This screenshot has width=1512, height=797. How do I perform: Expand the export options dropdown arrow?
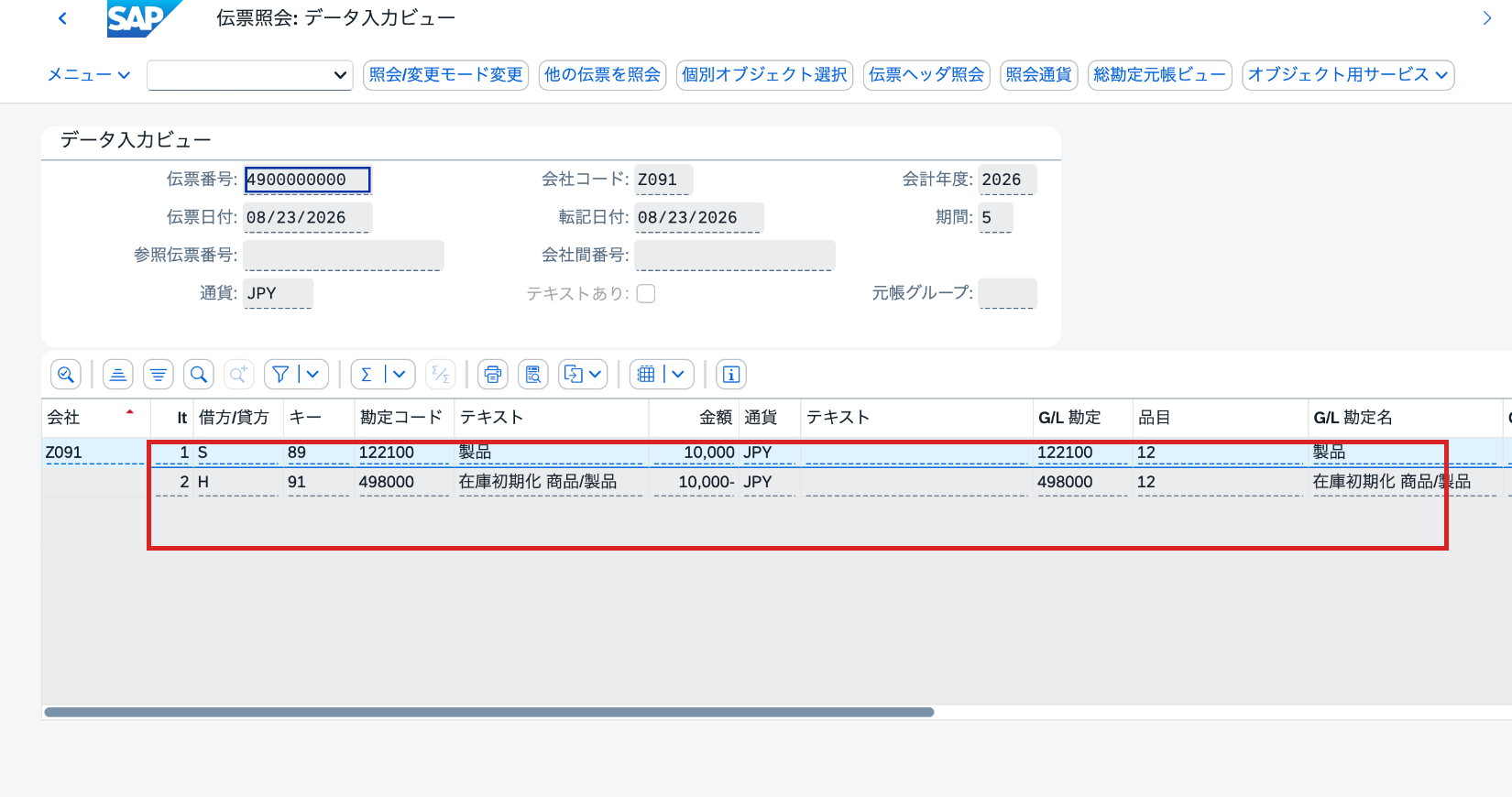coord(596,374)
